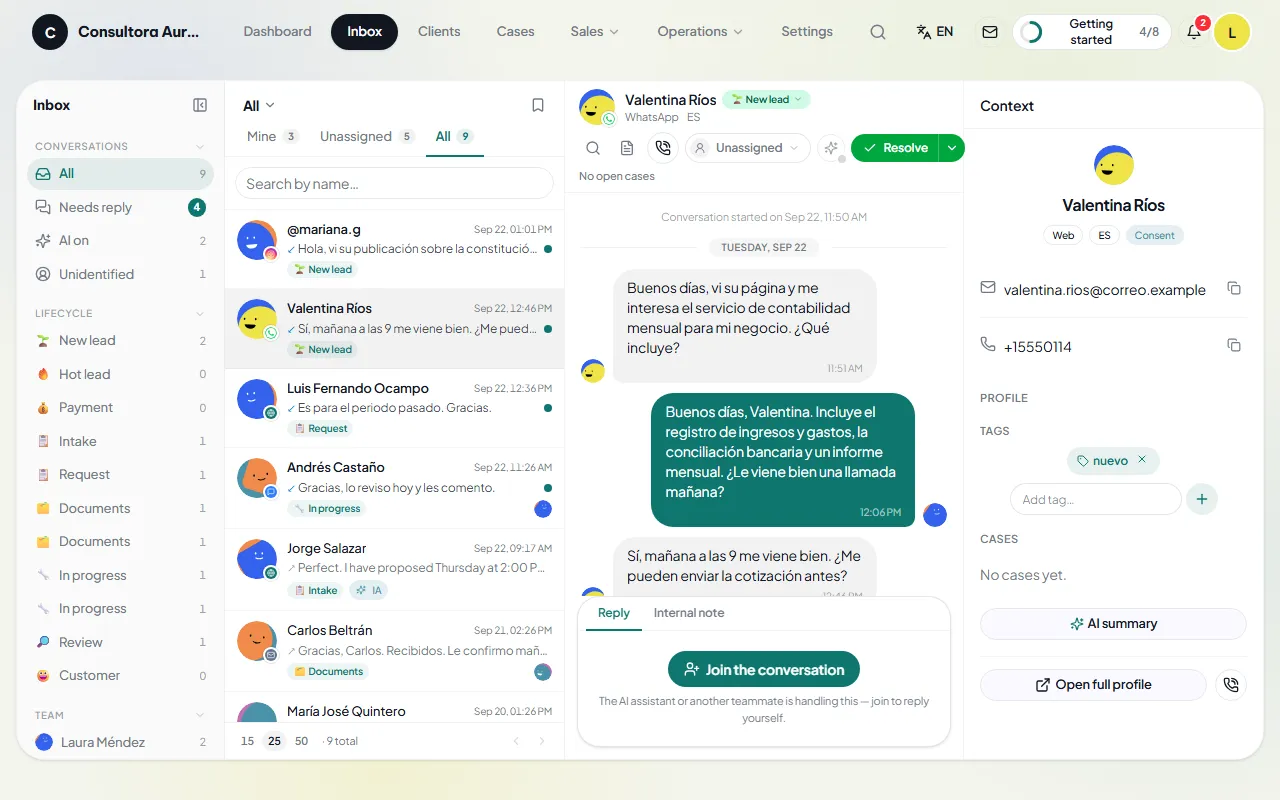Select Needs reply filter
Screen dimensions: 1280x800
(120, 207)
